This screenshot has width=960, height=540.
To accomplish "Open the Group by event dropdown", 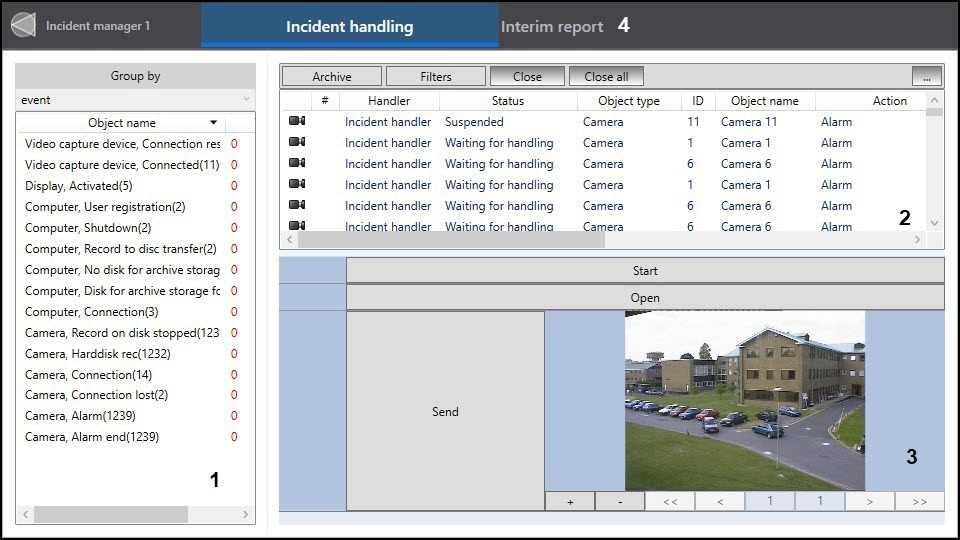I will [136, 100].
